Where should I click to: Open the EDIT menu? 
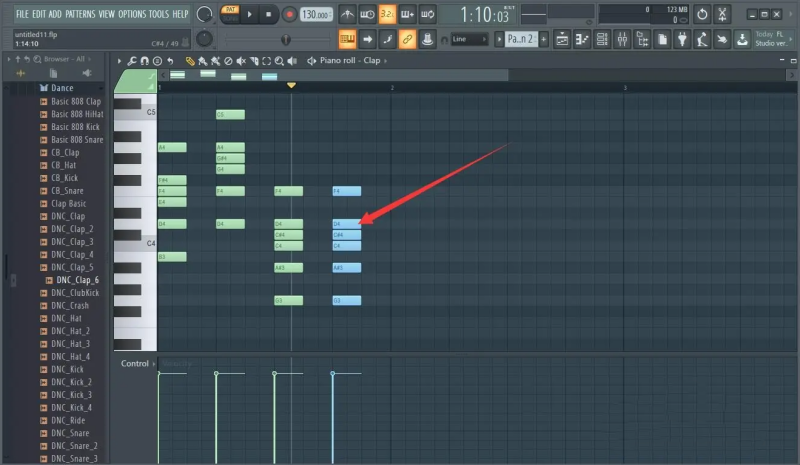point(39,14)
